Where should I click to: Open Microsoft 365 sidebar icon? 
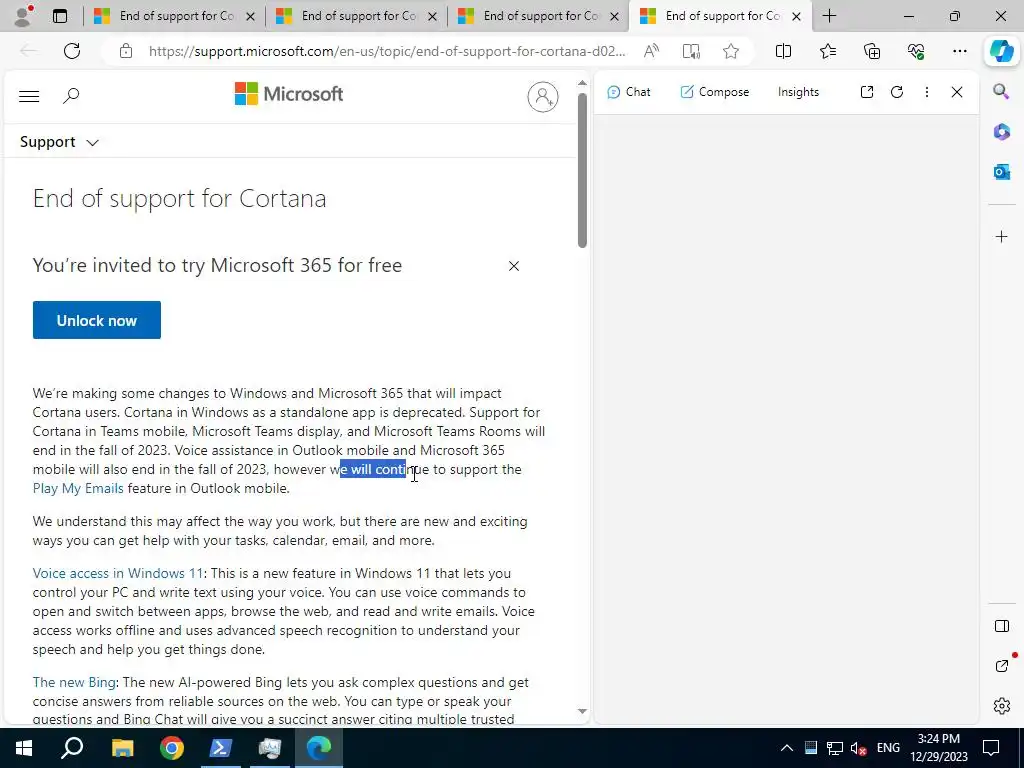coord(1002,132)
